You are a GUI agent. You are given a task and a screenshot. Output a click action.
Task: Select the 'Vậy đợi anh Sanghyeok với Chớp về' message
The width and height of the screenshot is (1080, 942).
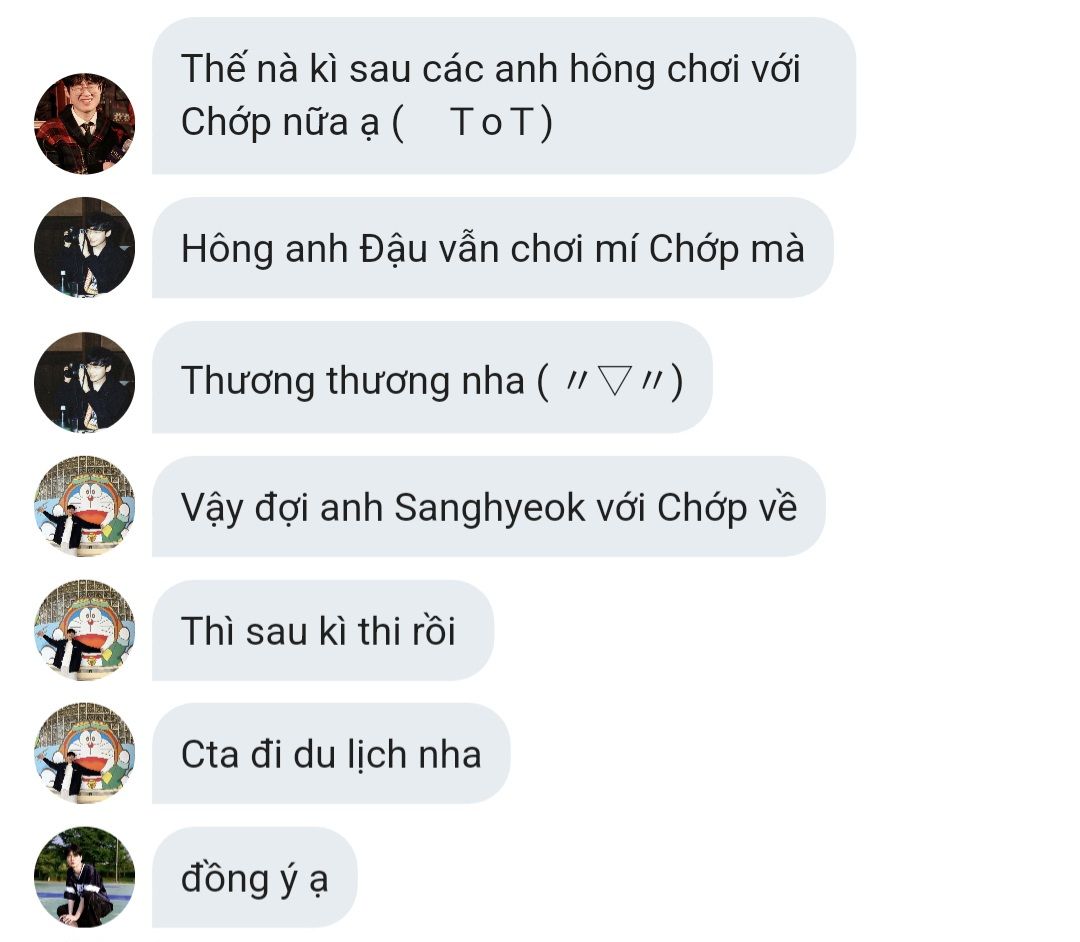click(x=488, y=507)
